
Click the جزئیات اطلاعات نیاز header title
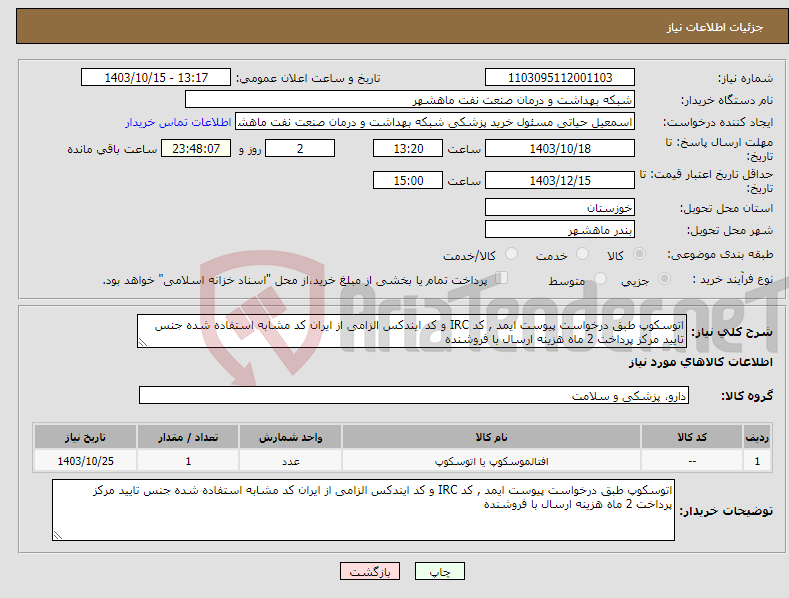(715, 27)
